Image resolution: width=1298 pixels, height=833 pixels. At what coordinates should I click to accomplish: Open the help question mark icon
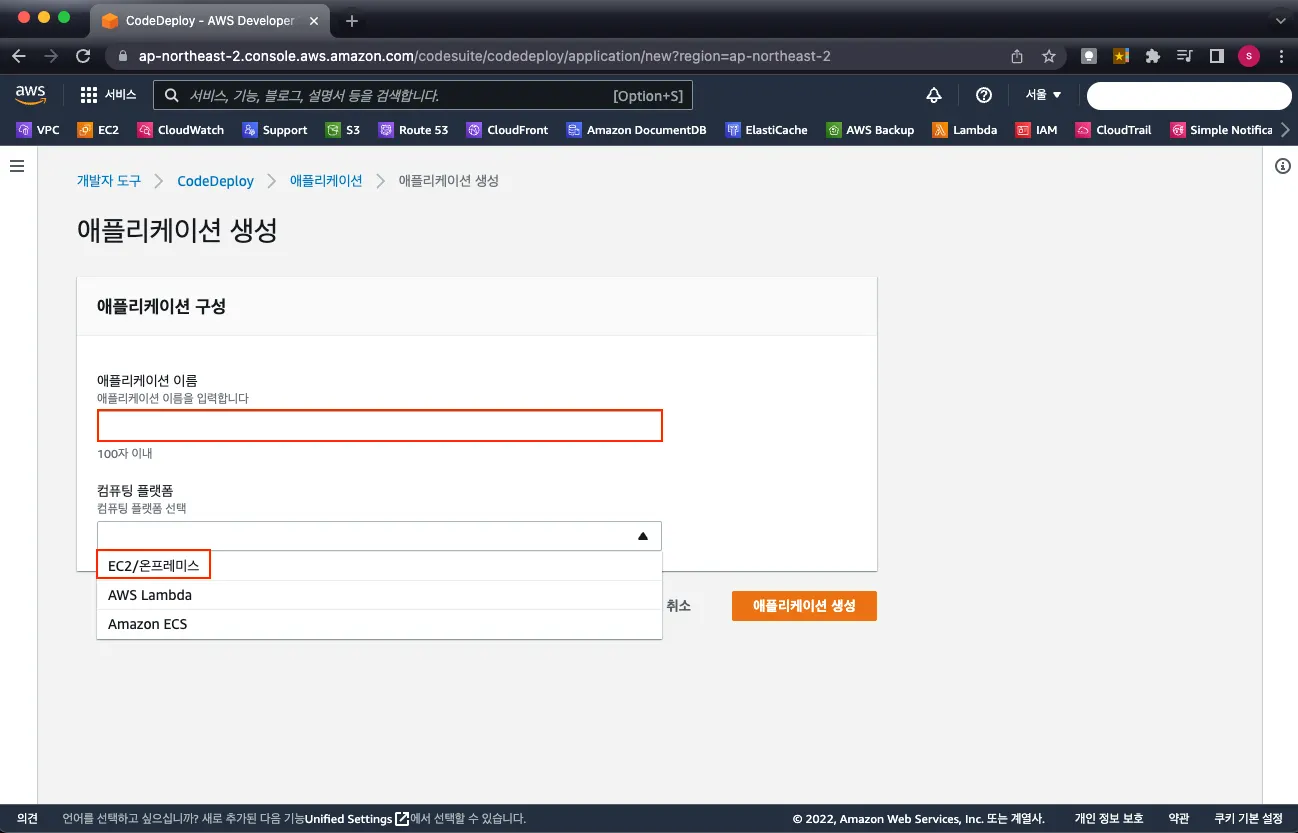coord(984,95)
